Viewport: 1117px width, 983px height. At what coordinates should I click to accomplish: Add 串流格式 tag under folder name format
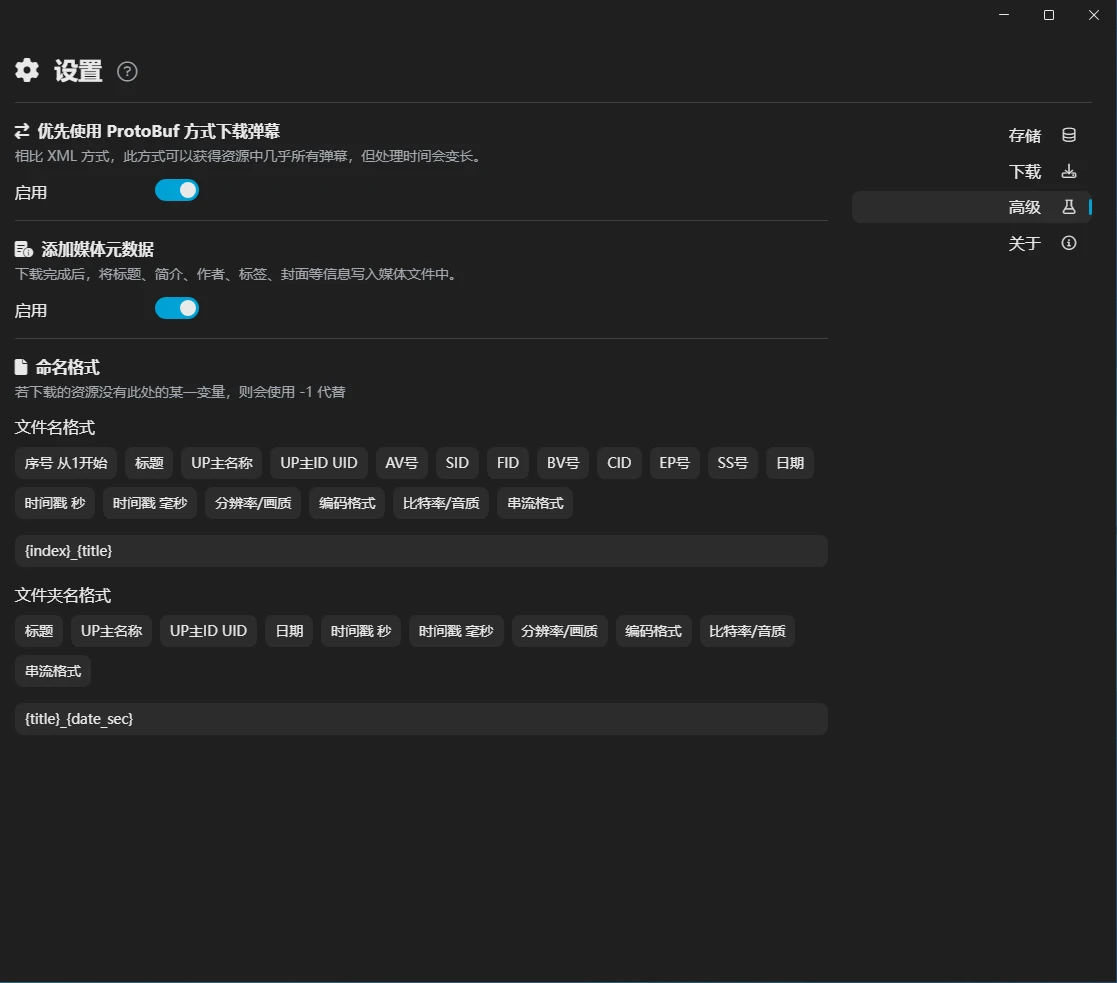[x=53, y=671]
